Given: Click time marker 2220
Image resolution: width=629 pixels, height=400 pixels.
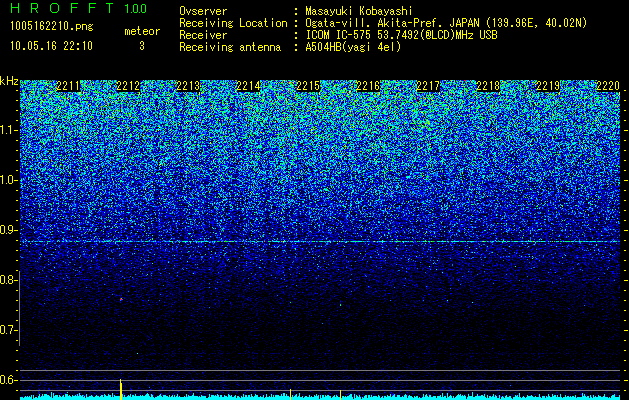Looking at the screenshot, I should 608,86.
